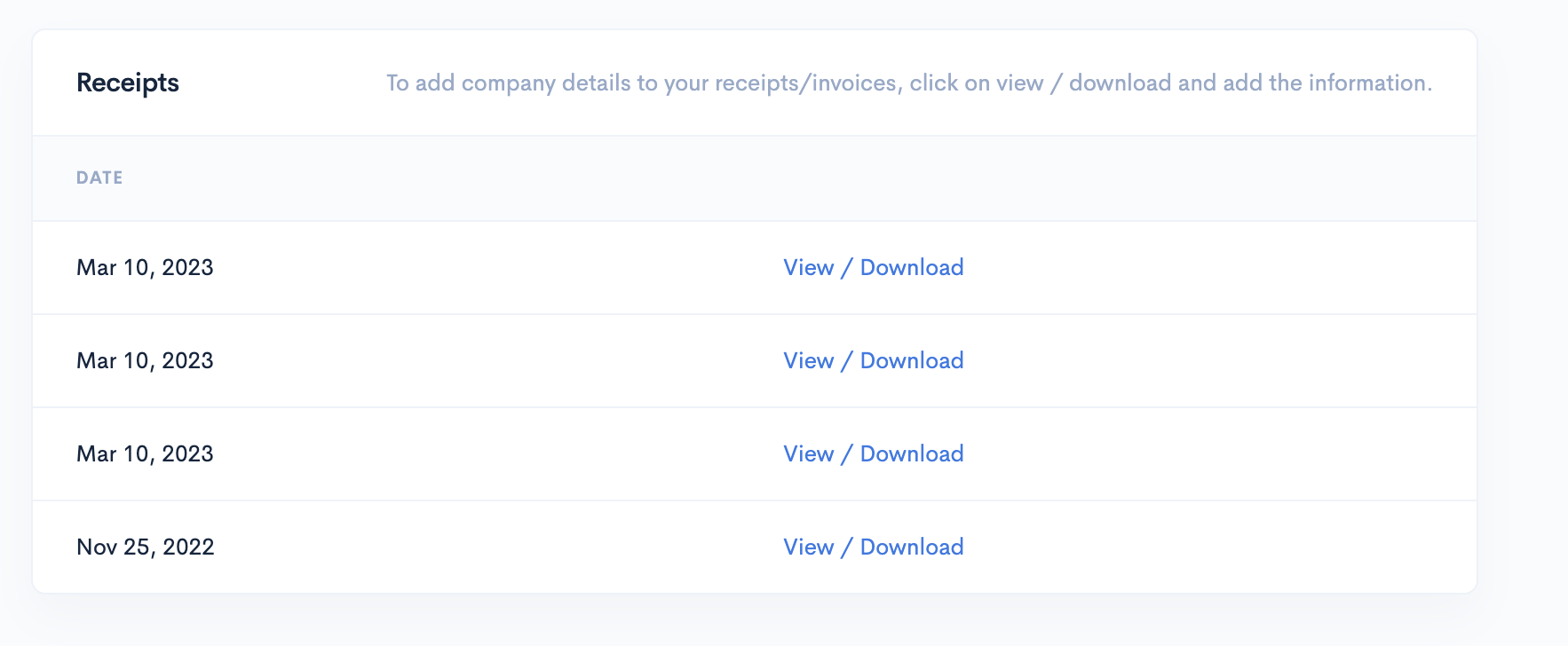The width and height of the screenshot is (1568, 646).
Task: Click View in the third Mar 10, 2023 row
Action: [x=808, y=453]
